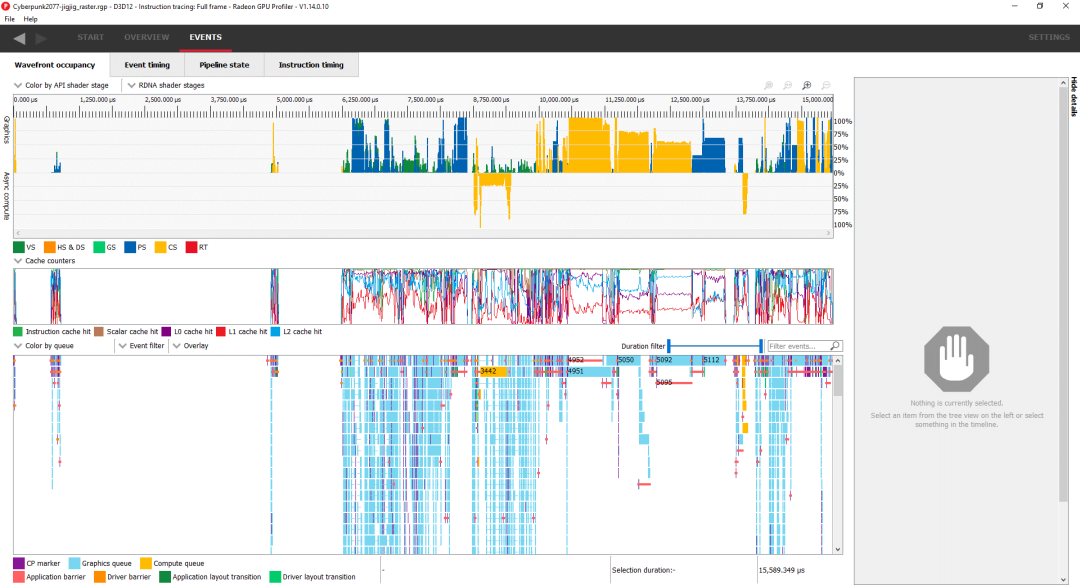Select event 4952 in the timeline
Screen dimensions: 1080x585
(x=584, y=360)
